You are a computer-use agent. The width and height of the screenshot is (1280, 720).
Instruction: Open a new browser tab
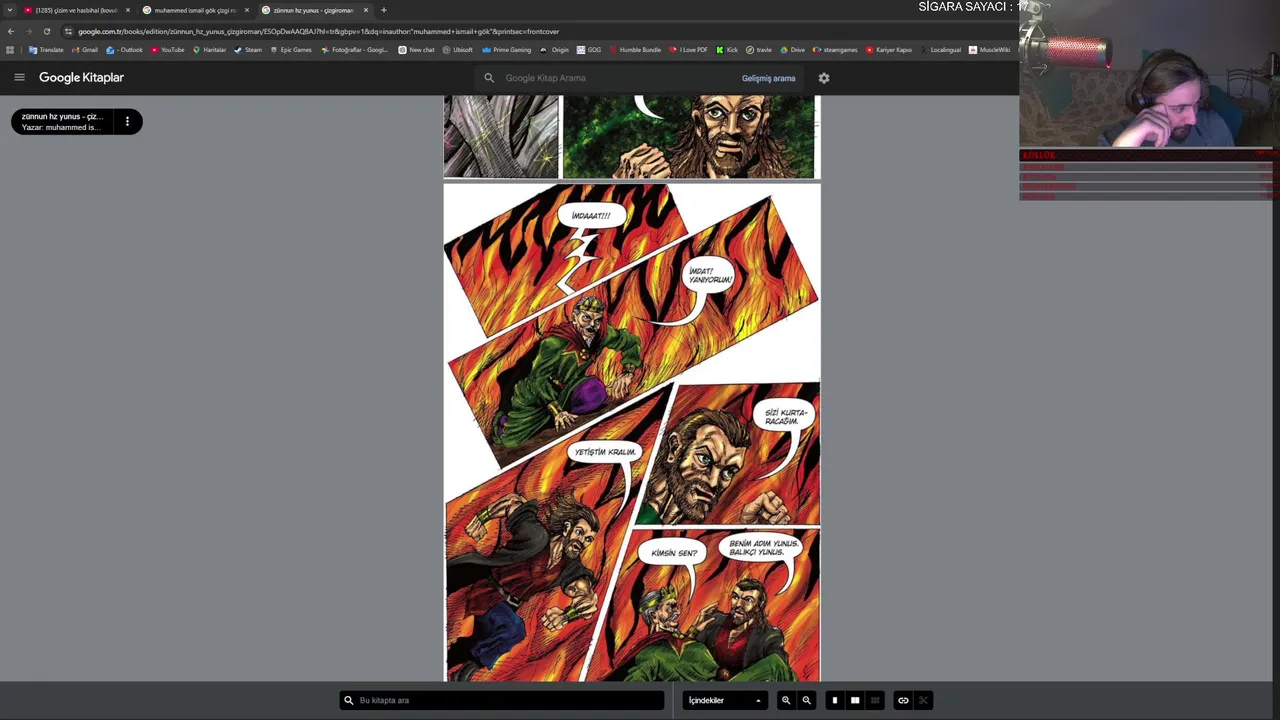click(384, 10)
